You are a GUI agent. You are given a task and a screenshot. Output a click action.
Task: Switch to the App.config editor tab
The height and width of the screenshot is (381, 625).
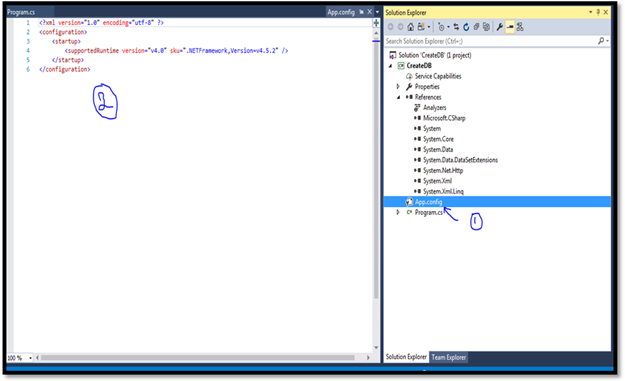341,12
